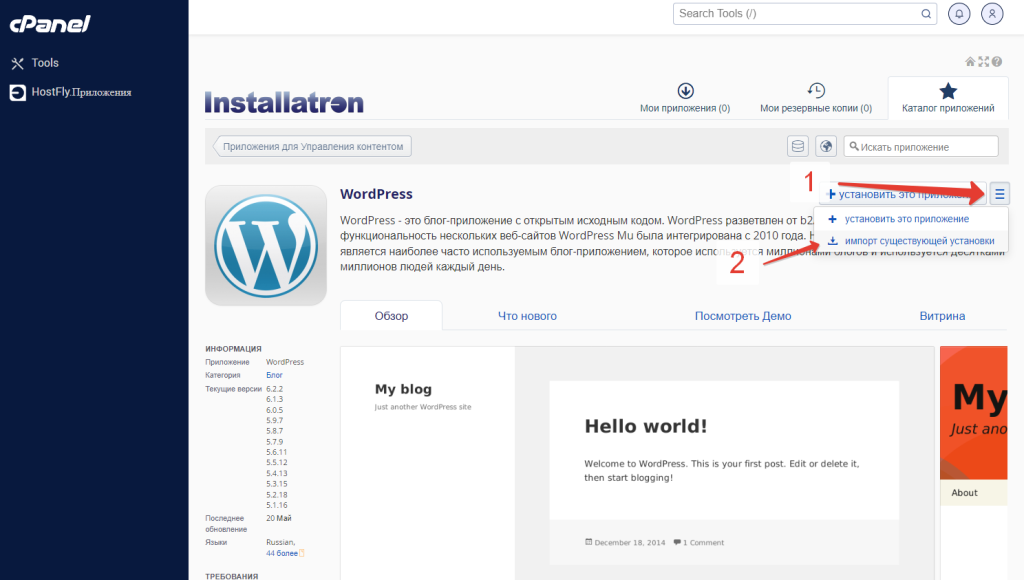Select version 5.9.7 in list
Image resolution: width=1024 pixels, height=580 pixels.
click(x=274, y=421)
